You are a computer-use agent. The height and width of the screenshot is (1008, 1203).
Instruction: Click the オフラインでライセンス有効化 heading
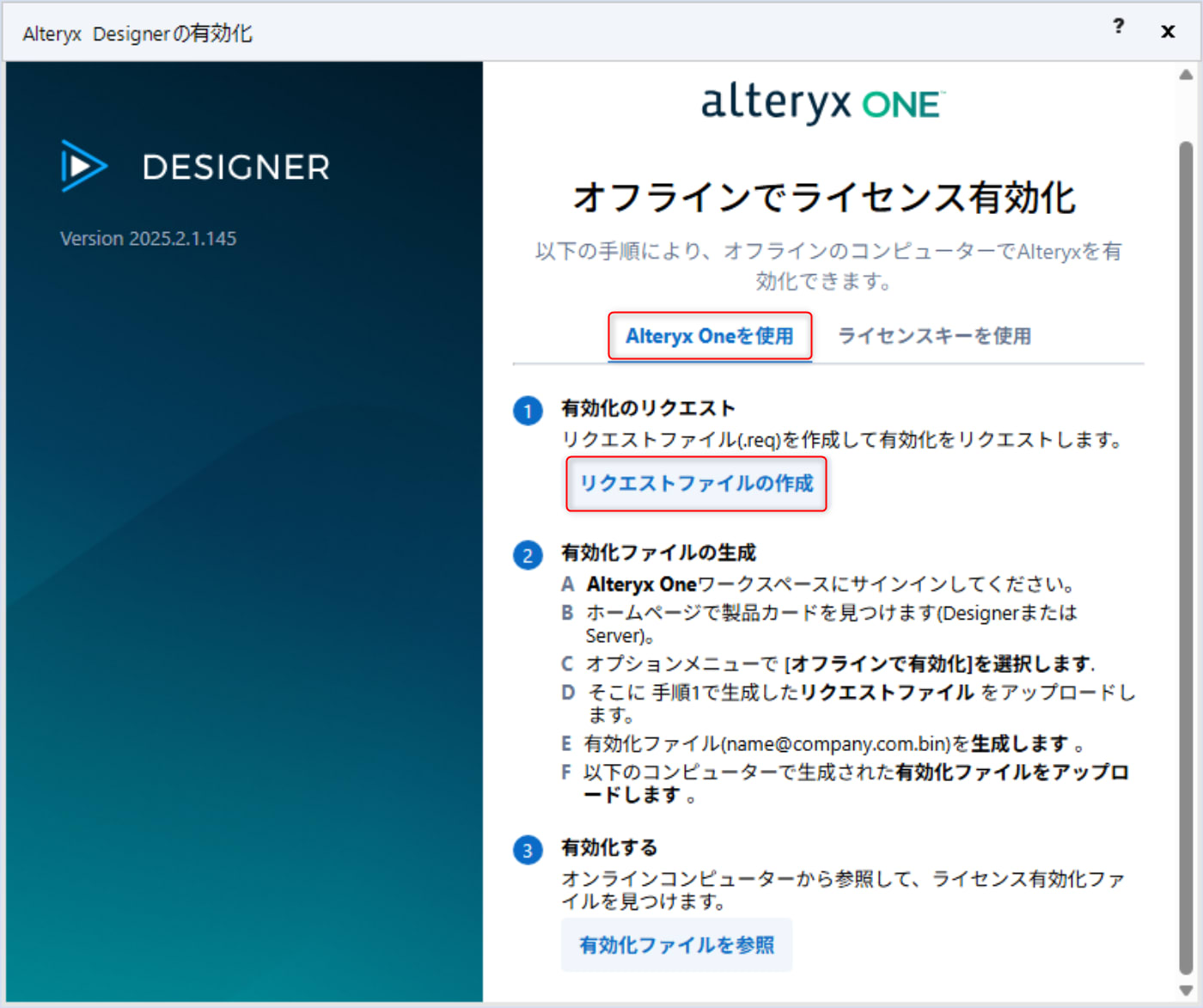(x=824, y=198)
